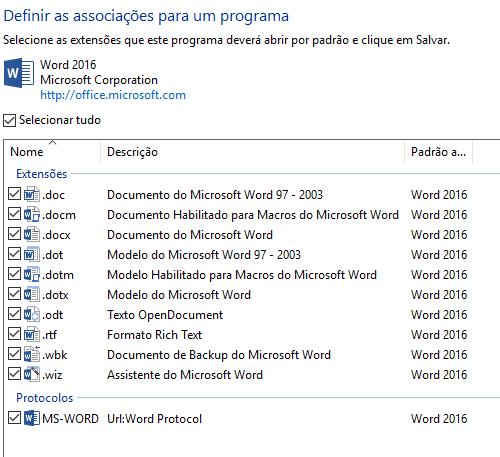The image size is (500, 457).
Task: Collapse the Protocolos group header
Action: tap(45, 398)
